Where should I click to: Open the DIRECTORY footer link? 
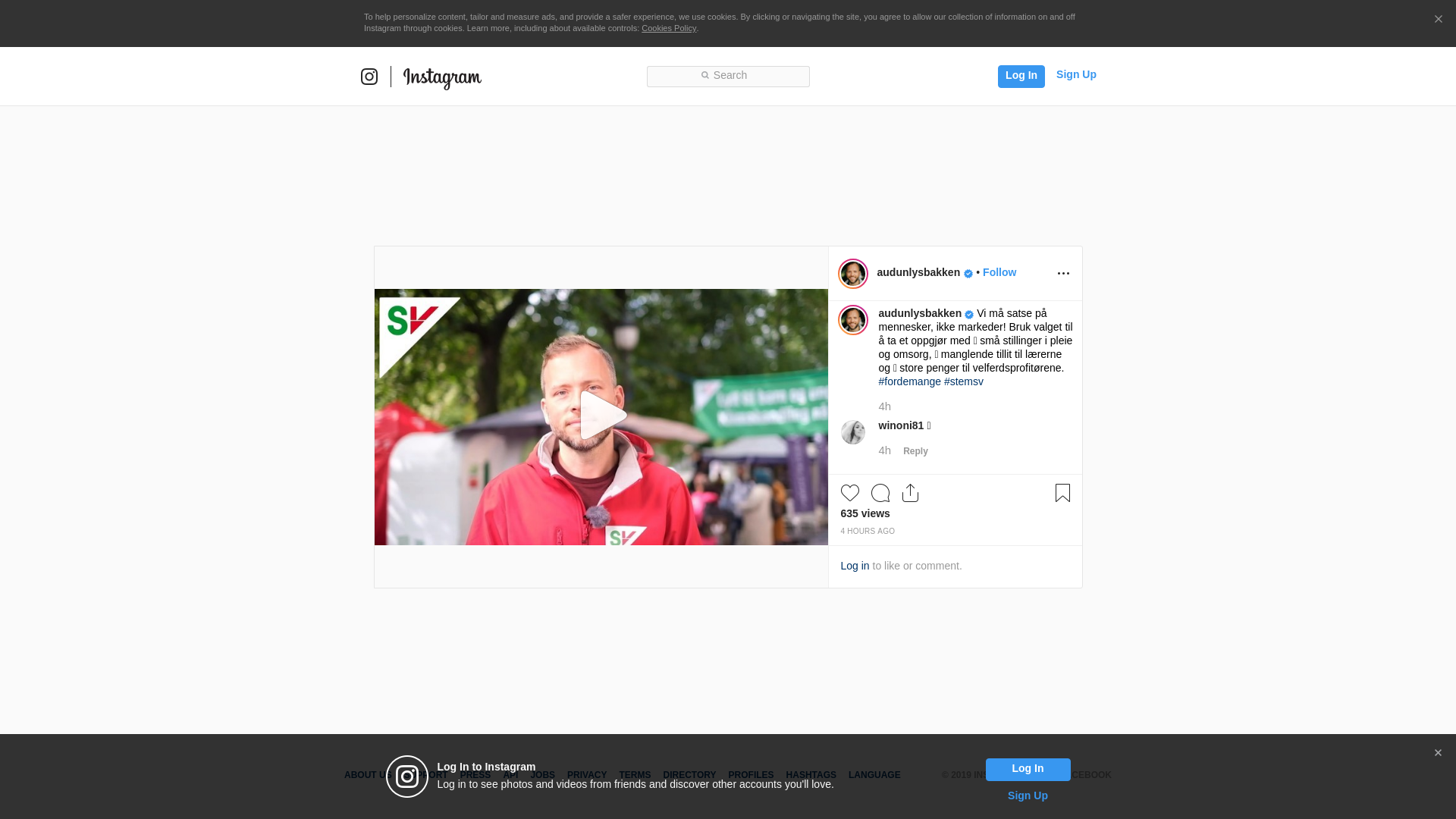[689, 775]
